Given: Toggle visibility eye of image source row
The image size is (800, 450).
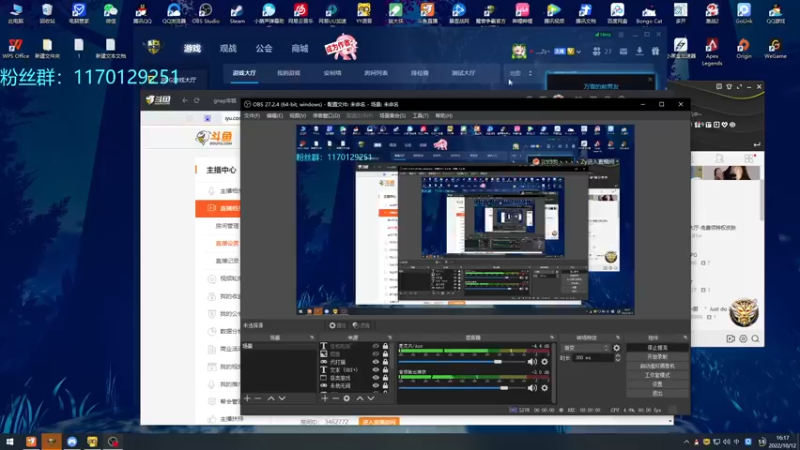Looking at the screenshot, I should pyautogui.click(x=376, y=354).
